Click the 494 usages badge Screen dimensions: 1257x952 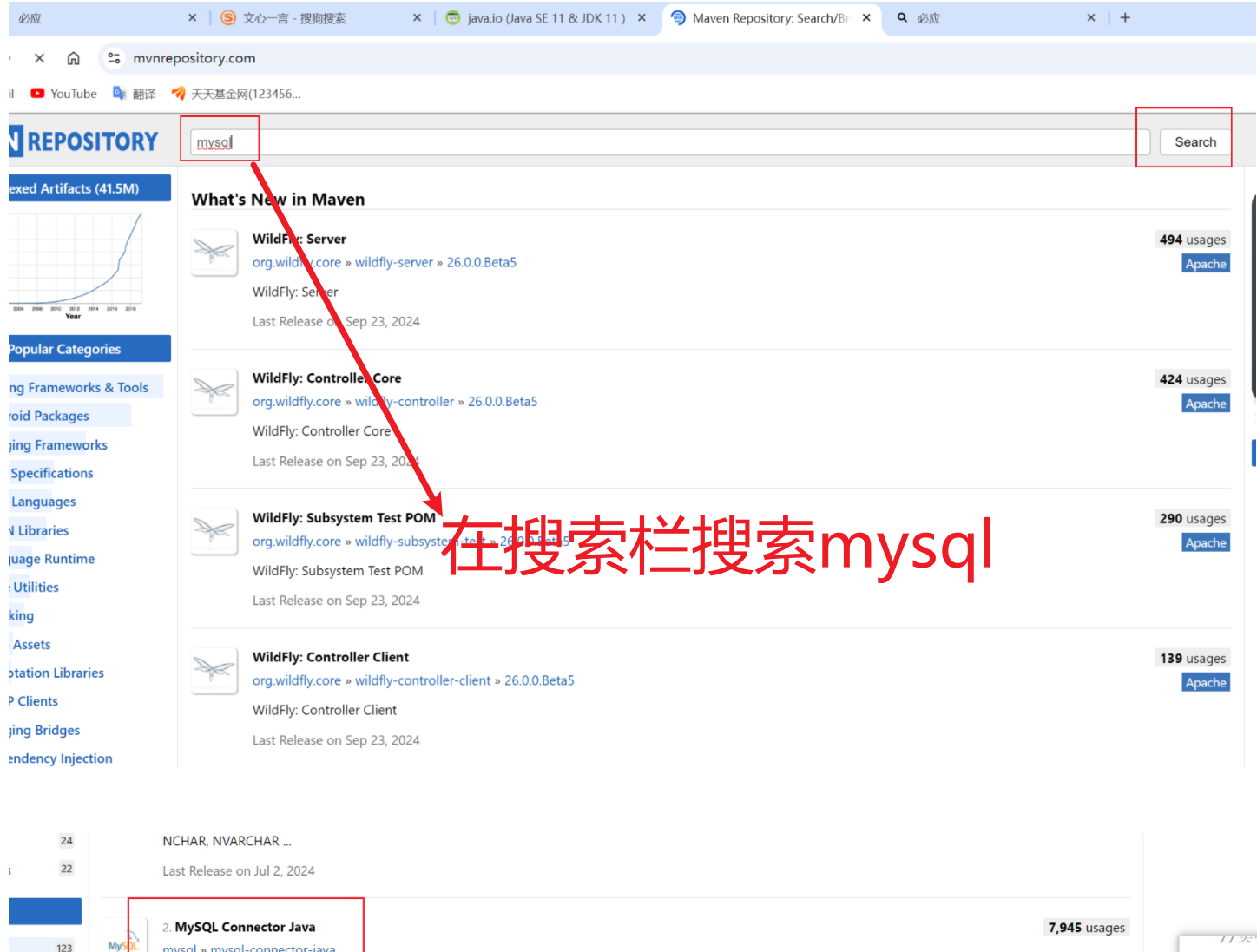pos(1193,240)
